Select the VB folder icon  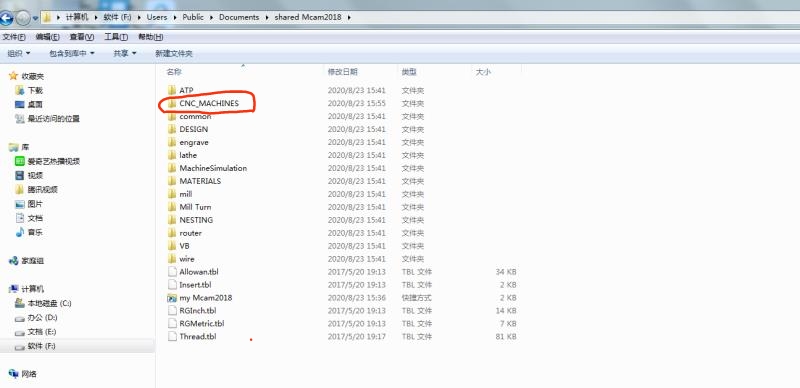[172, 246]
